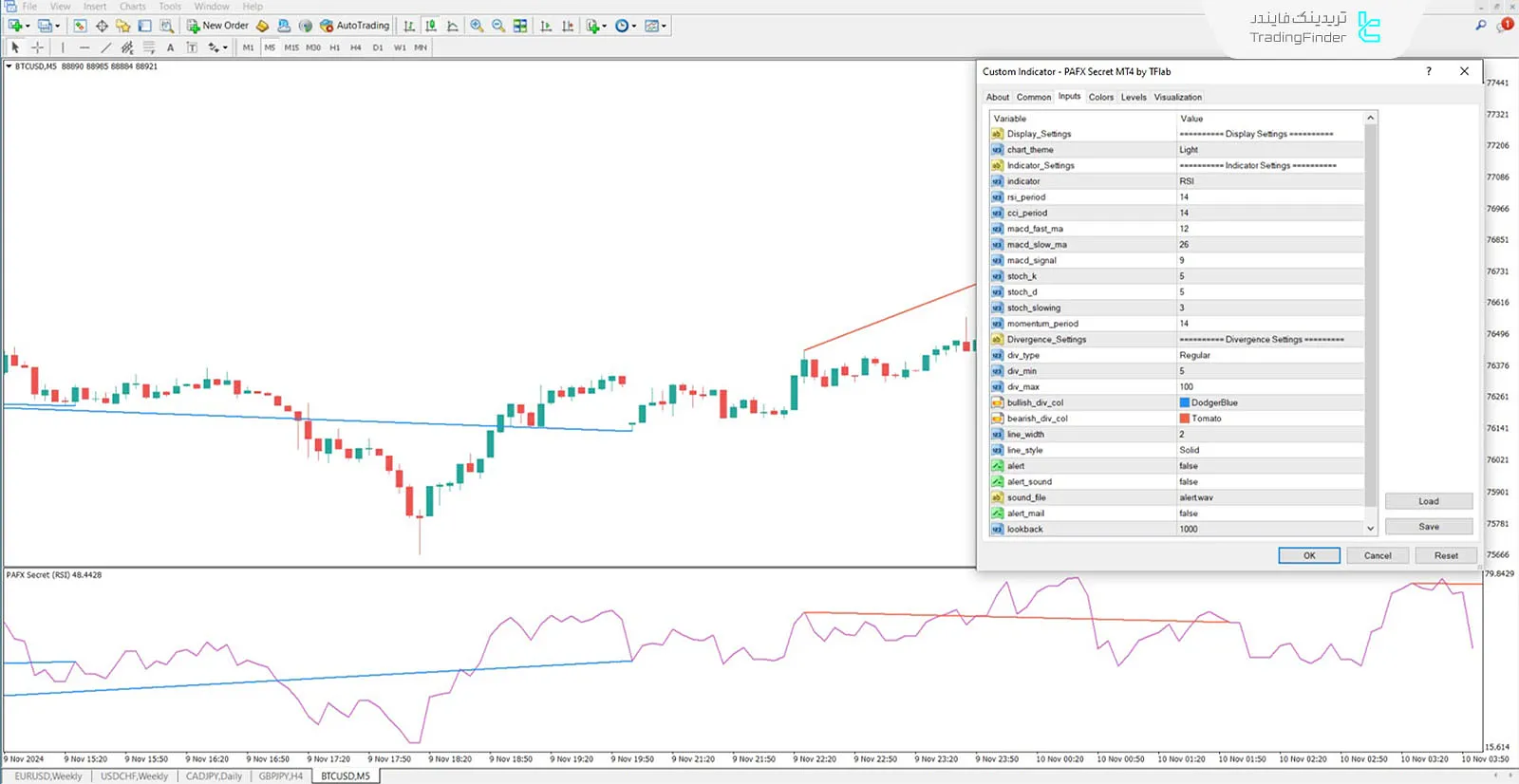The image size is (1519, 784).
Task: Select the Crosshair cursor tool
Action: (38, 47)
